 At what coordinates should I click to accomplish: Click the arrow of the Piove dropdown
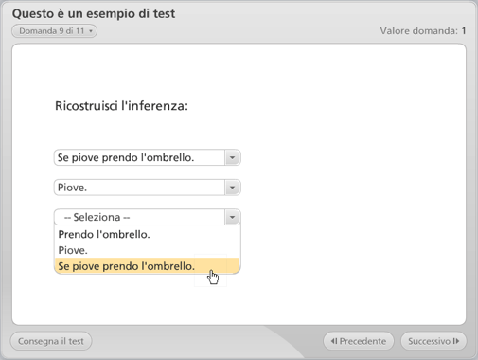click(232, 187)
